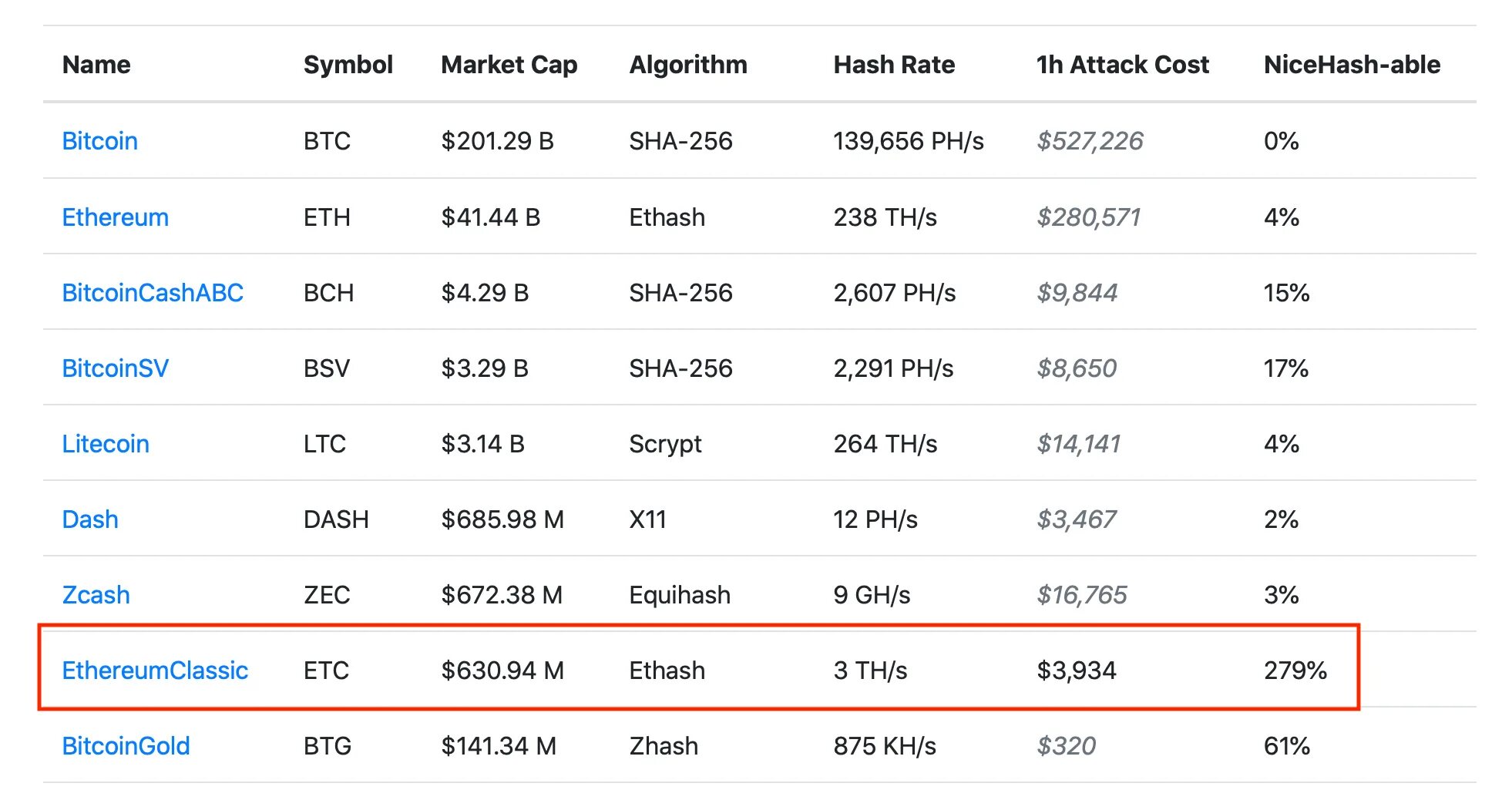Click the Dash coin link
1512x800 pixels.
(90, 519)
